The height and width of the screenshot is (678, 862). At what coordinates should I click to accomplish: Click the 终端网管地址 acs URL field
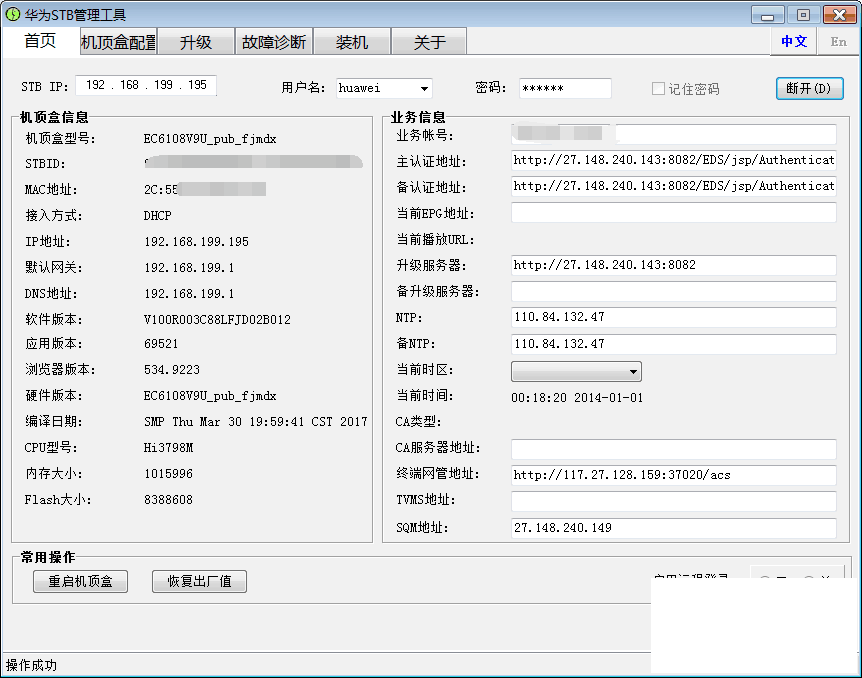pyautogui.click(x=673, y=475)
